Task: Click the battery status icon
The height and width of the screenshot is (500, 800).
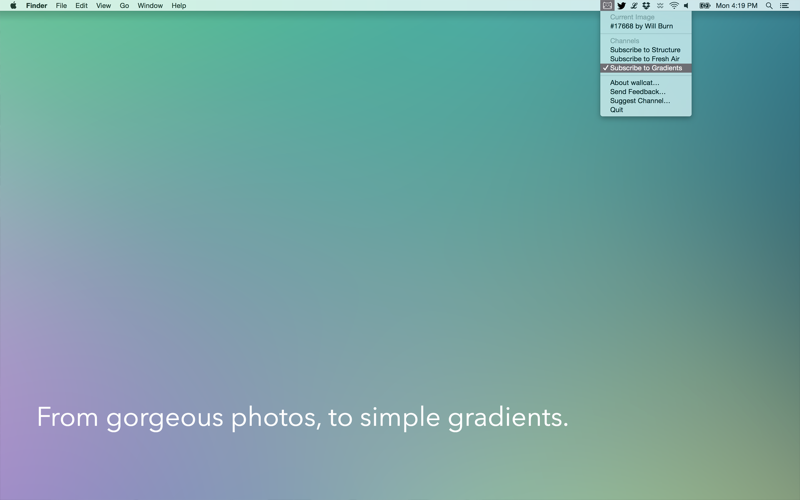Action: (x=705, y=6)
